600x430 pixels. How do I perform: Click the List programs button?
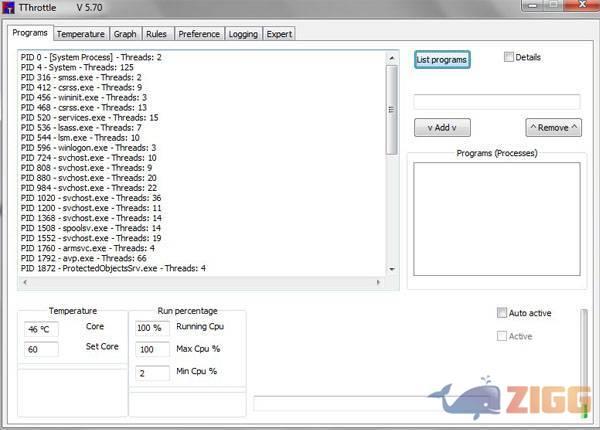point(441,59)
